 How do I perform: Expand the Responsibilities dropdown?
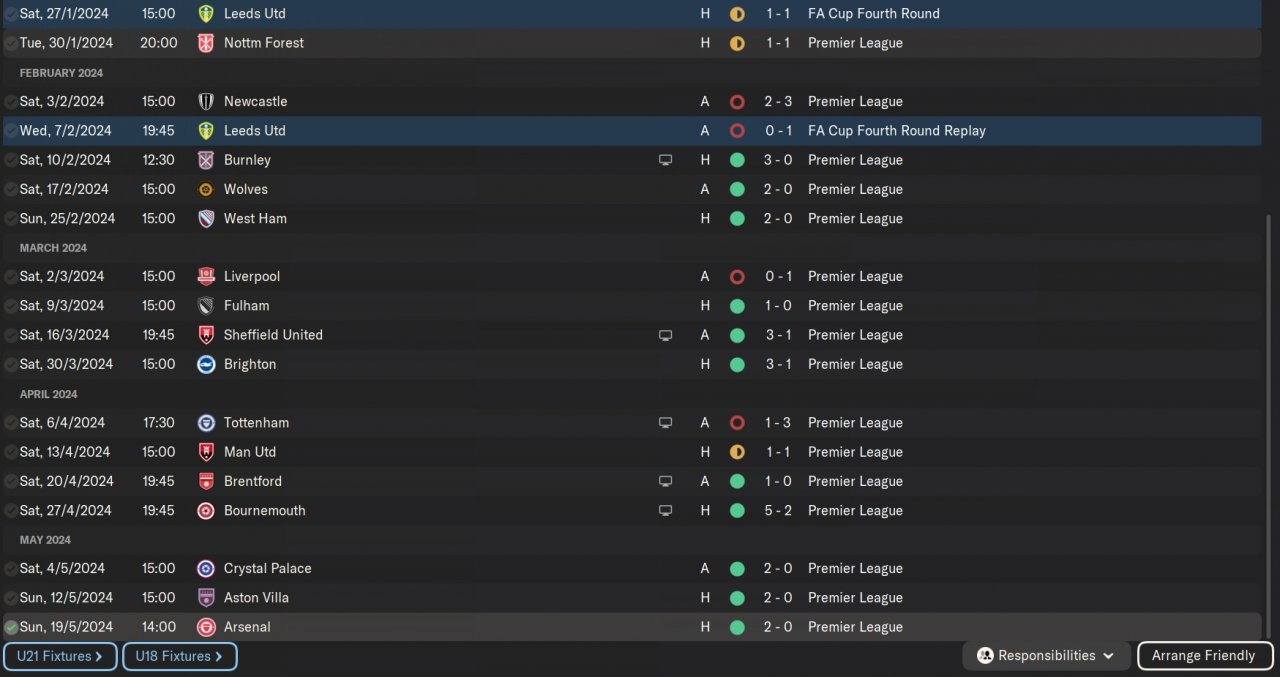point(1046,656)
